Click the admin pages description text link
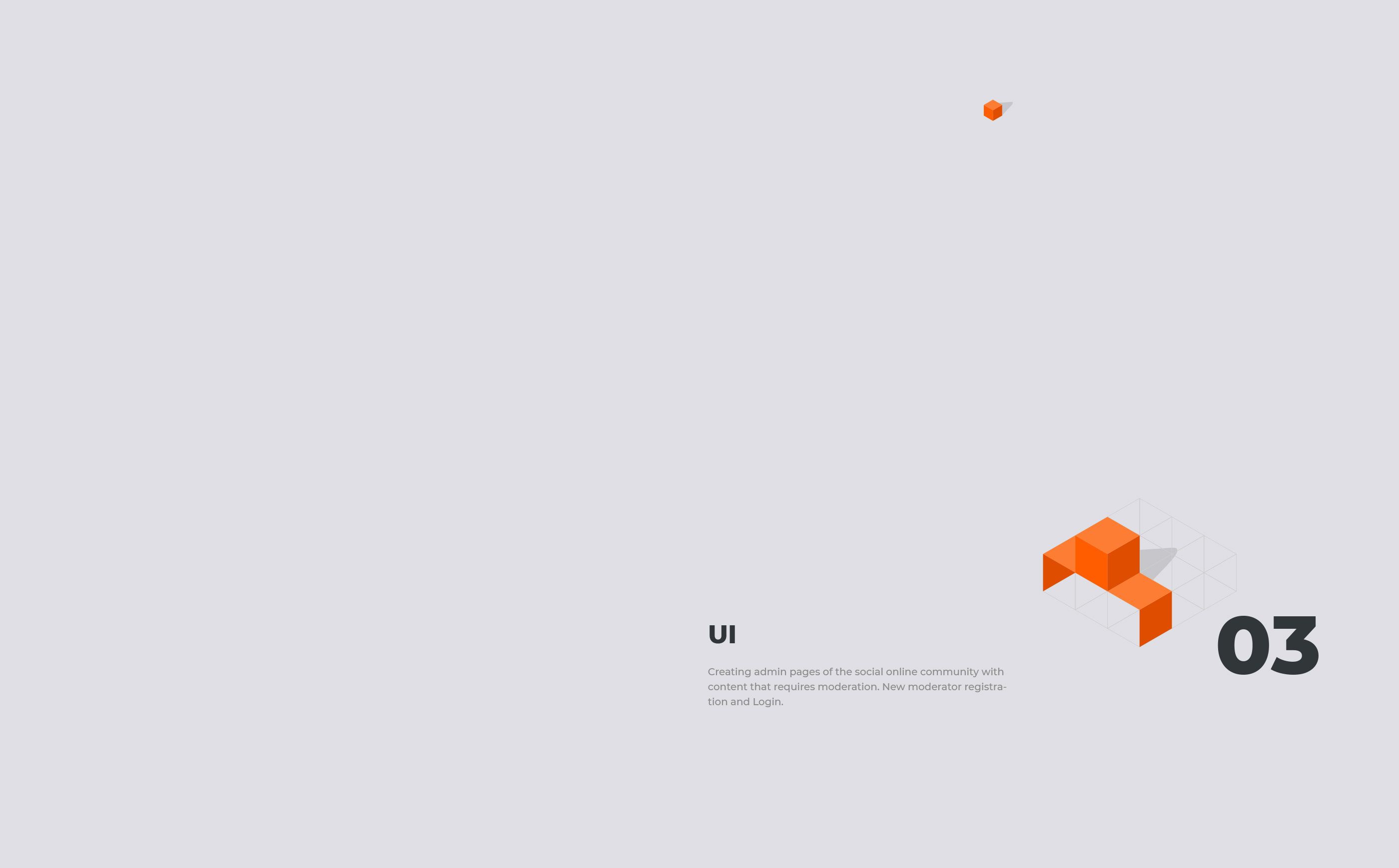1399x868 pixels. coord(855,686)
